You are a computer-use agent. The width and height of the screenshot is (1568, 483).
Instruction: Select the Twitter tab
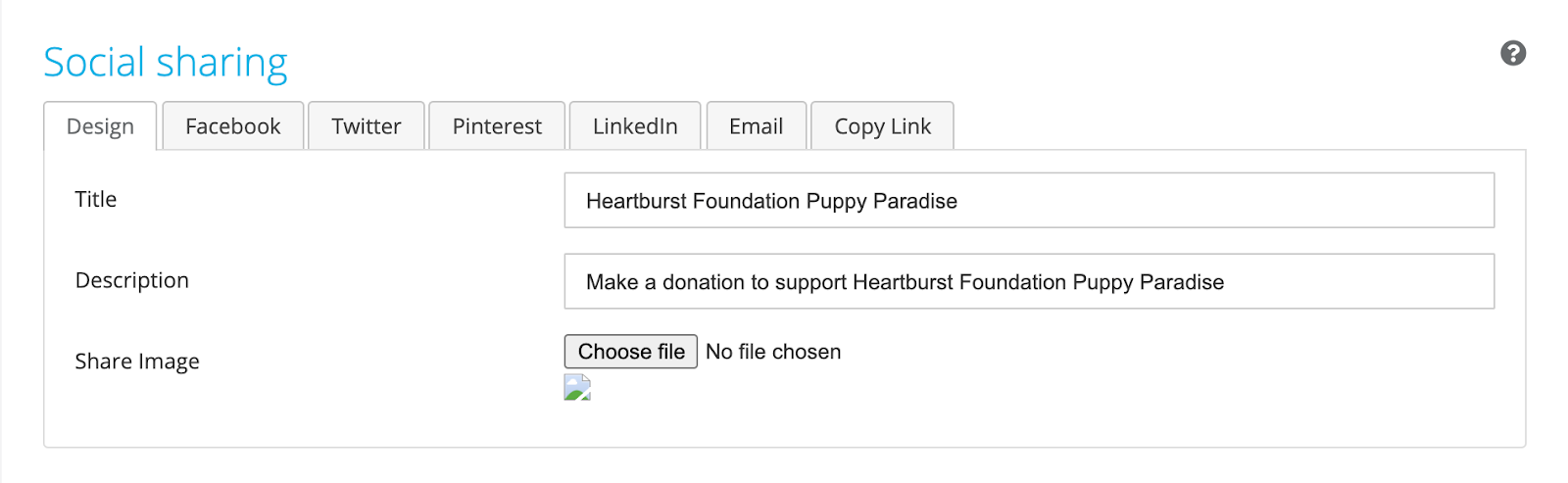[367, 126]
